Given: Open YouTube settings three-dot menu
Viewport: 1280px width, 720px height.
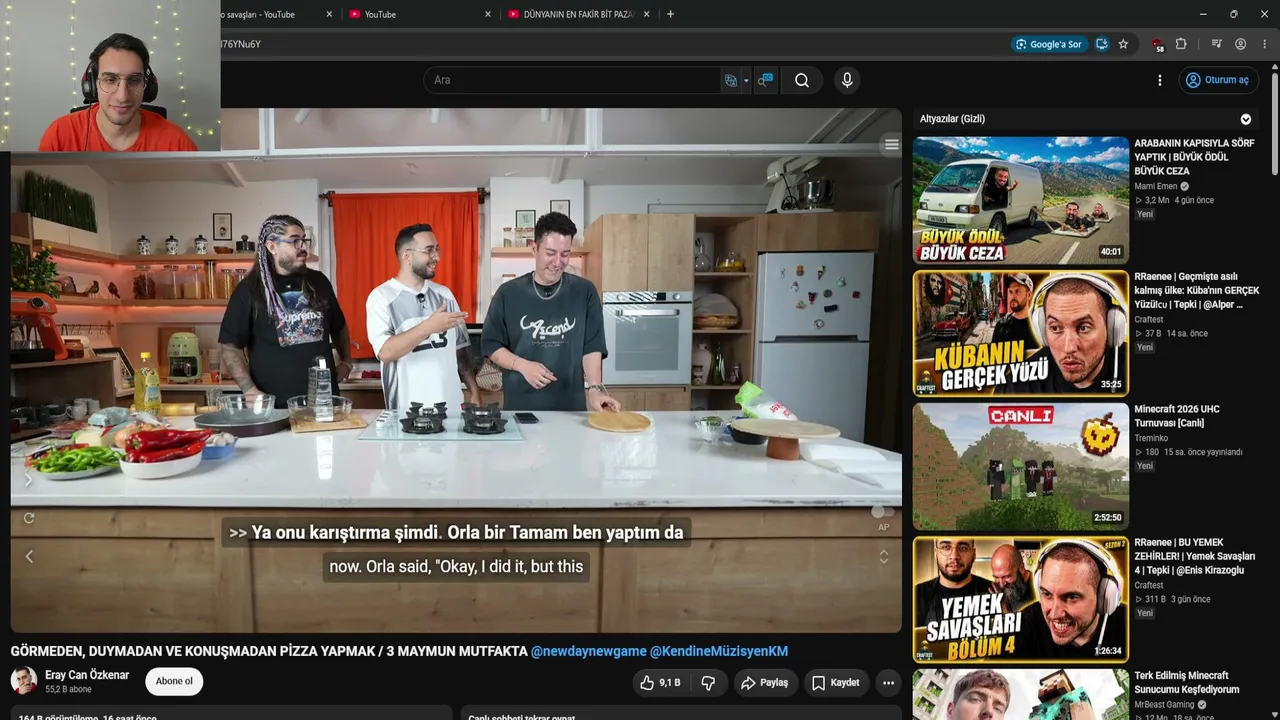Looking at the screenshot, I should (x=1160, y=80).
